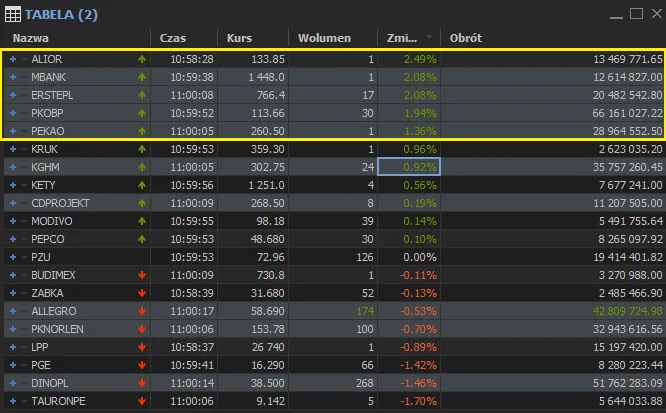This screenshot has width=666, height=413.
Task: Click the PGE volume 66
Action: pos(367,365)
